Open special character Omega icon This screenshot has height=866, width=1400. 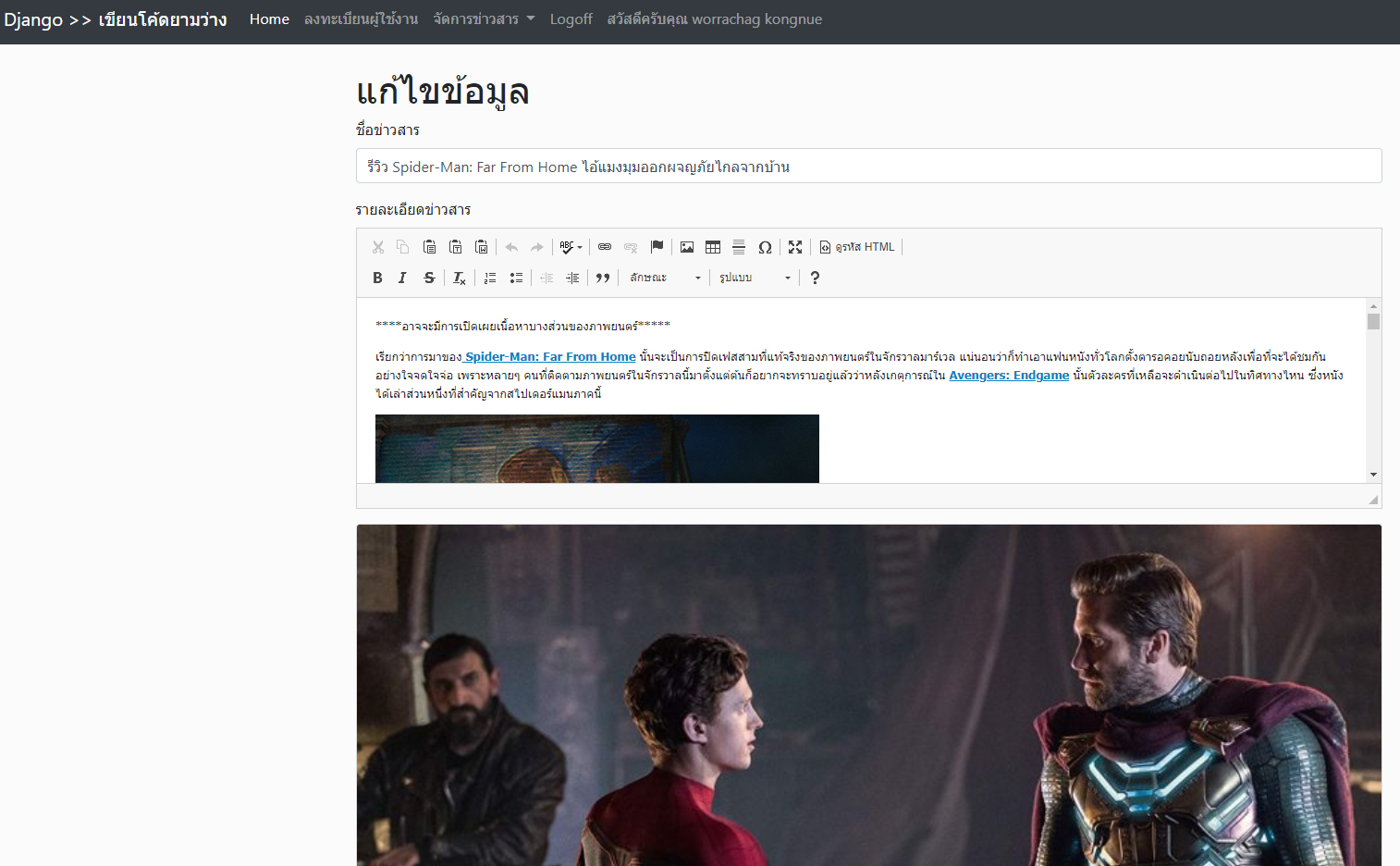pos(765,247)
